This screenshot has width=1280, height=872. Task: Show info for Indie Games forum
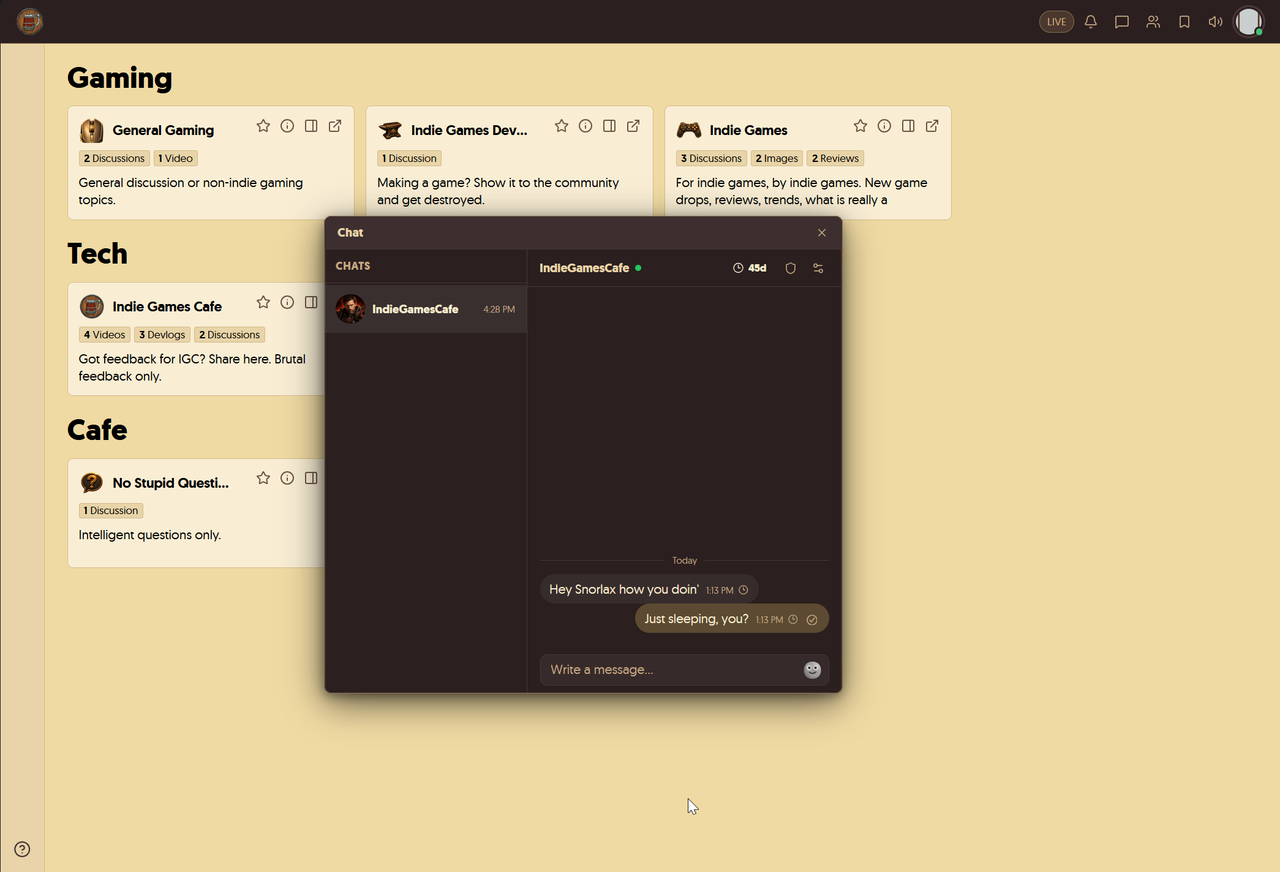coord(884,126)
